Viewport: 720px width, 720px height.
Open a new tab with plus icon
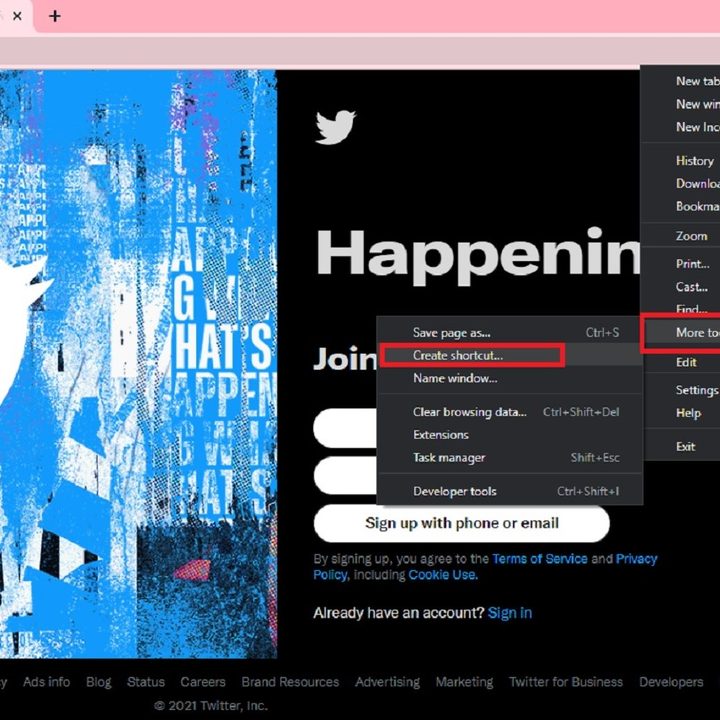[x=55, y=16]
